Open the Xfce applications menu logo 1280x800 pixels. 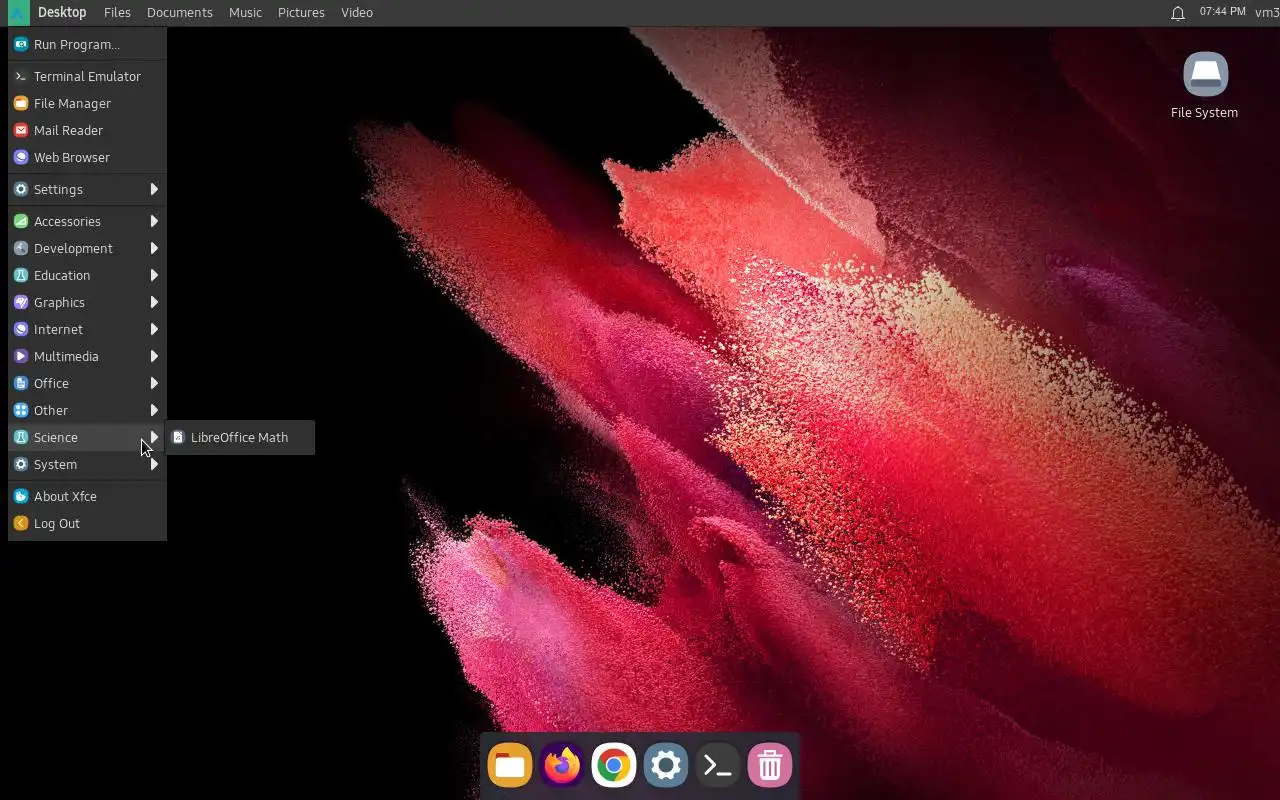[x=18, y=13]
